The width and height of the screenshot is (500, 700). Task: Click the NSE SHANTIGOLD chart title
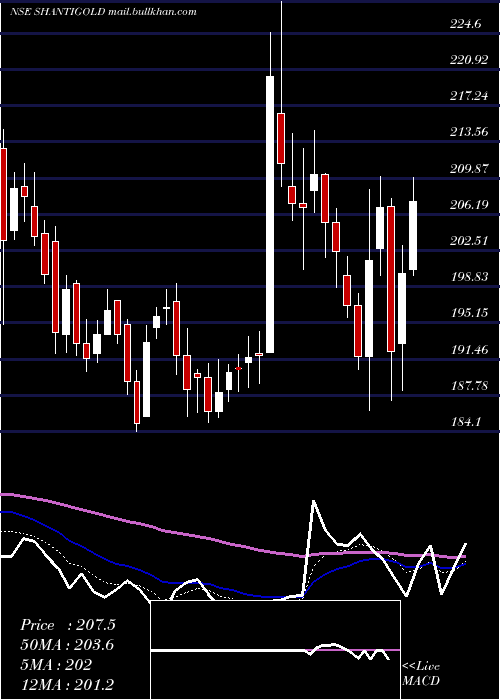(103, 12)
